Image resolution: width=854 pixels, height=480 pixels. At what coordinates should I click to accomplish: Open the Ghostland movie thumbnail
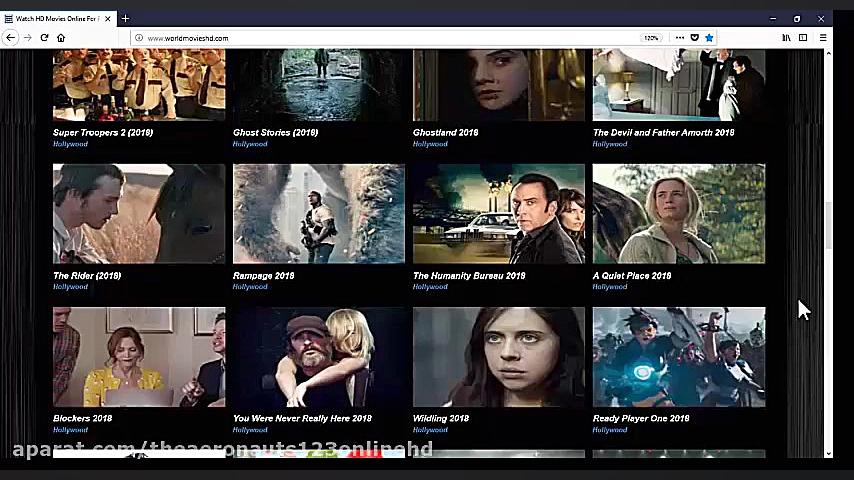pos(499,85)
